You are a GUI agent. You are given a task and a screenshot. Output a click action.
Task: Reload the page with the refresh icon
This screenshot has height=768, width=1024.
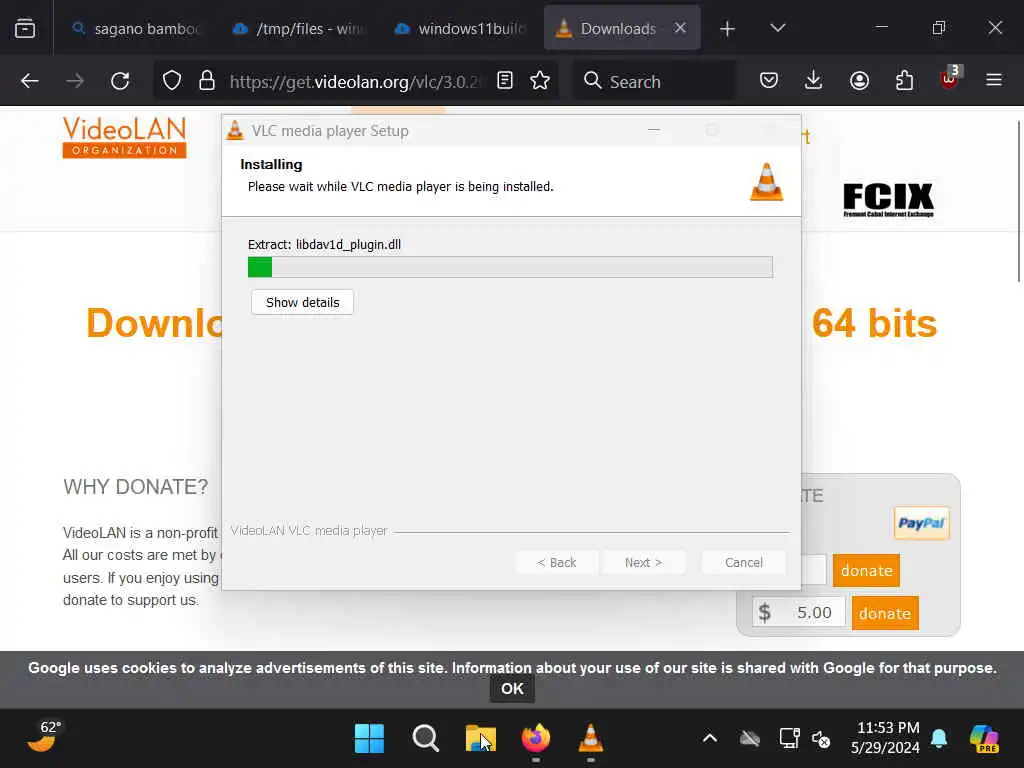120,81
